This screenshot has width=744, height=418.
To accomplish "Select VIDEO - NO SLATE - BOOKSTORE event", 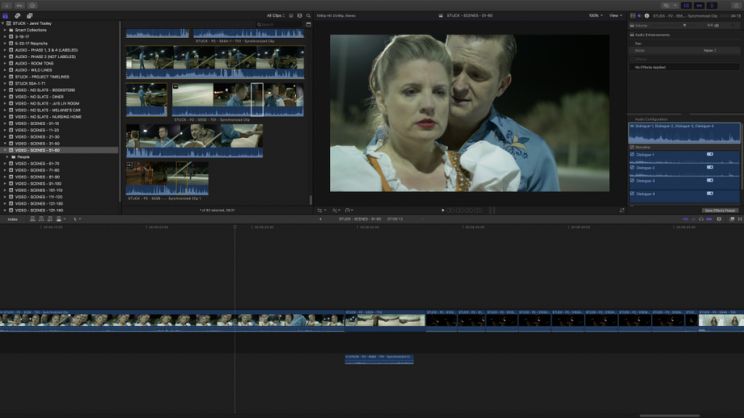I will 45,90.
